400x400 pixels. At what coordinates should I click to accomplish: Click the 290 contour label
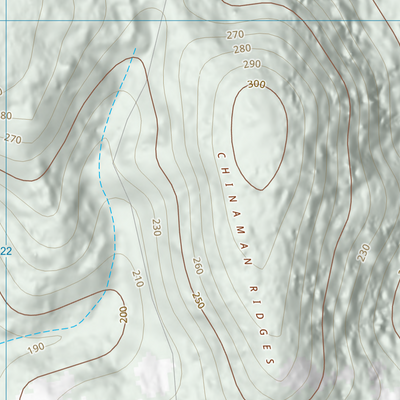point(252,64)
